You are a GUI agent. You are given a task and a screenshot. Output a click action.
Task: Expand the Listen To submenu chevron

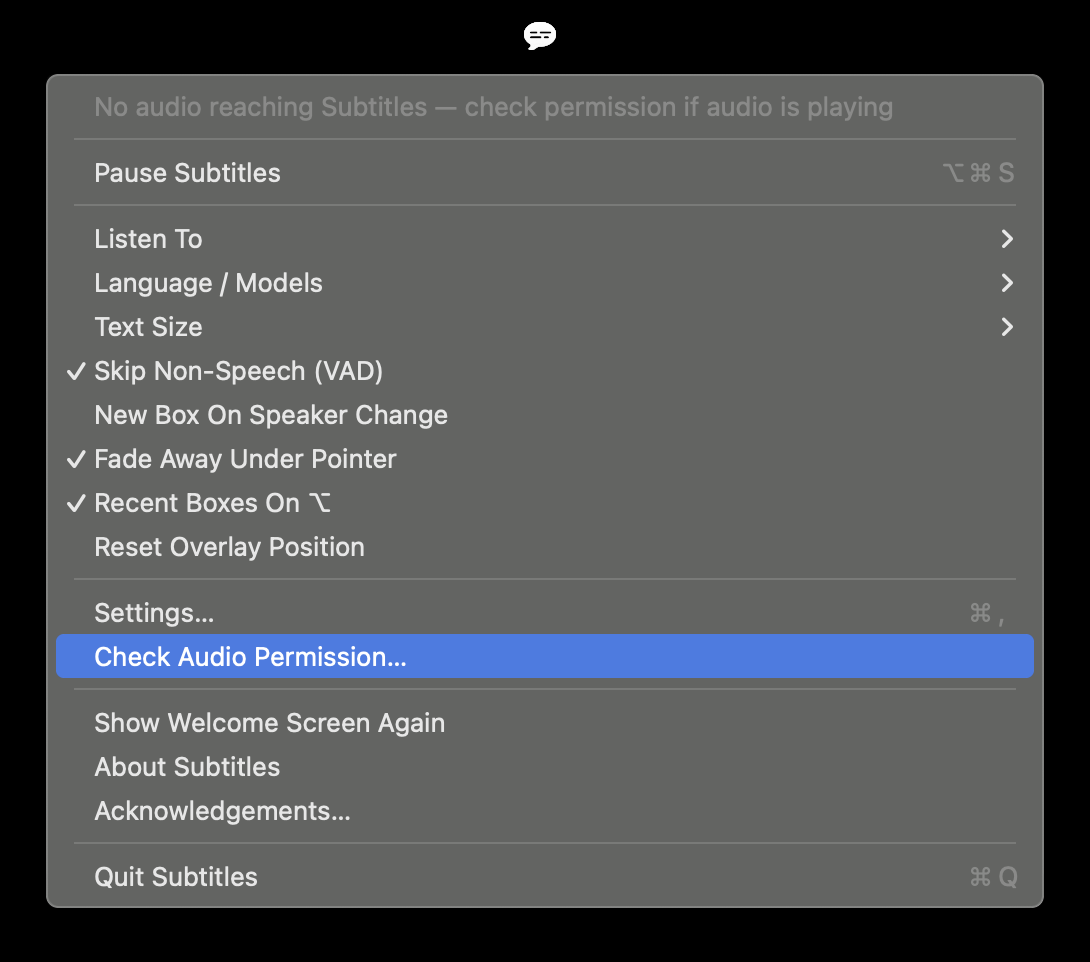pyautogui.click(x=1007, y=239)
